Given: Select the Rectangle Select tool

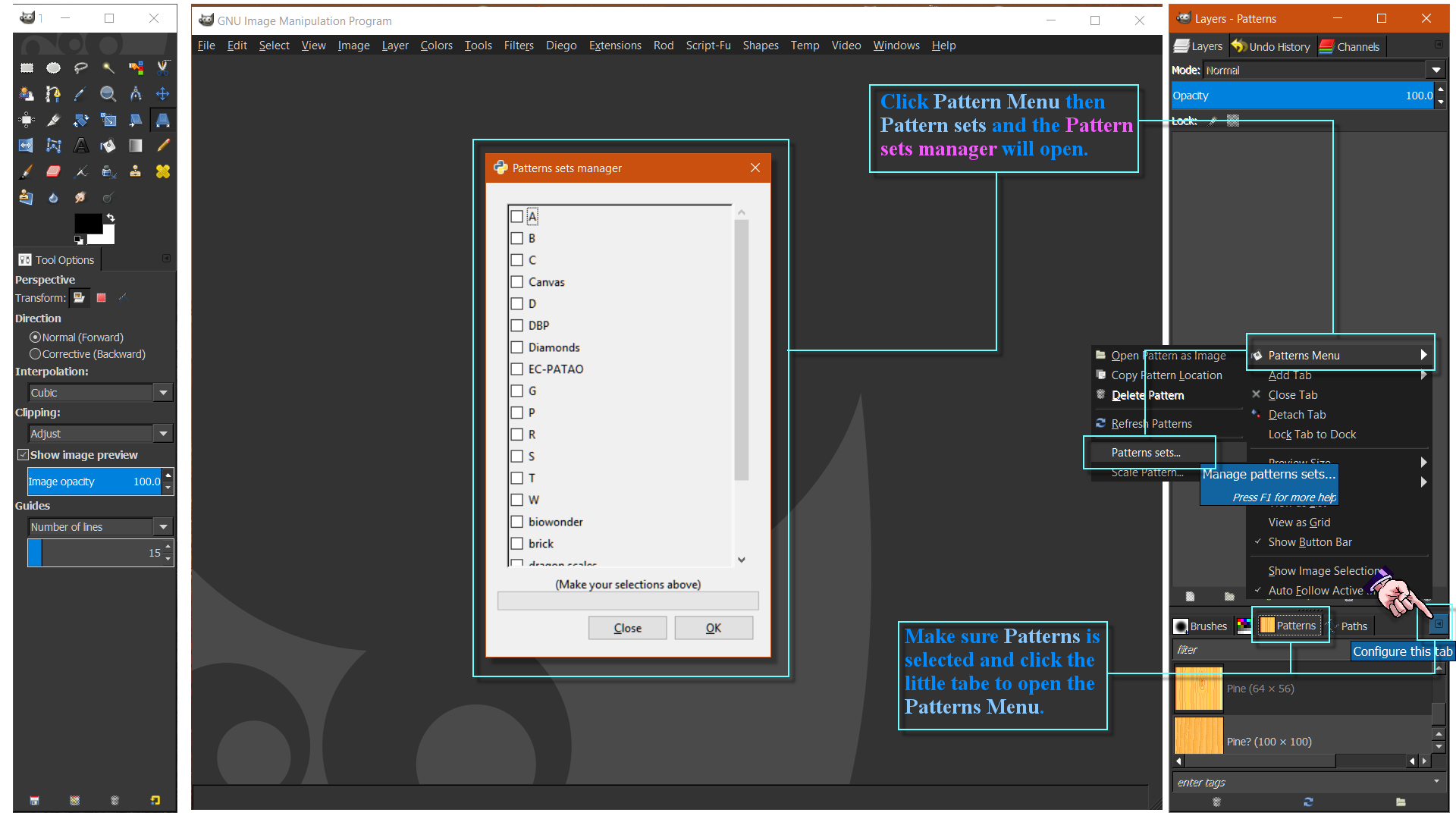Looking at the screenshot, I should pyautogui.click(x=27, y=68).
